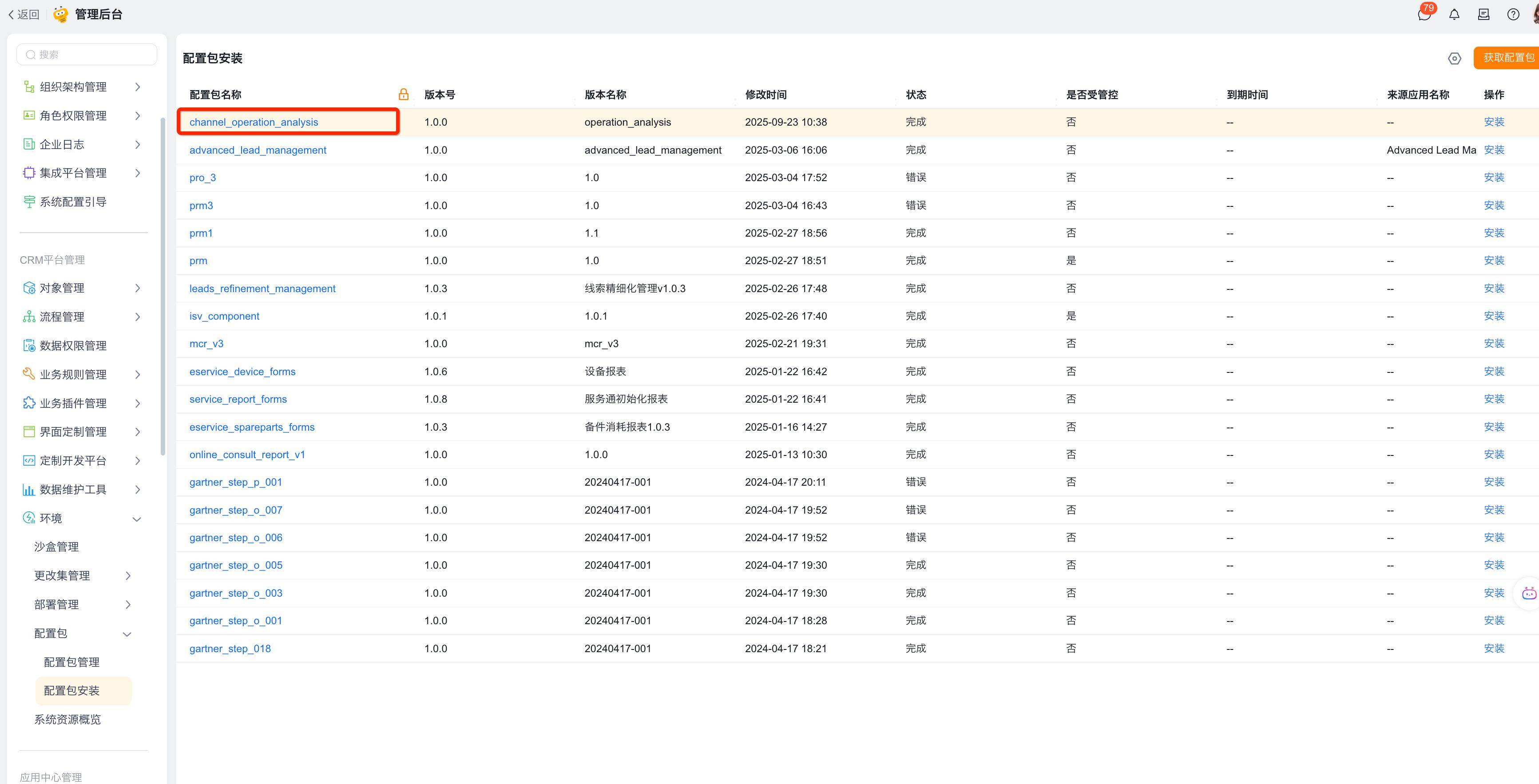
Task: Click the notification bell icon
Action: [x=1454, y=14]
